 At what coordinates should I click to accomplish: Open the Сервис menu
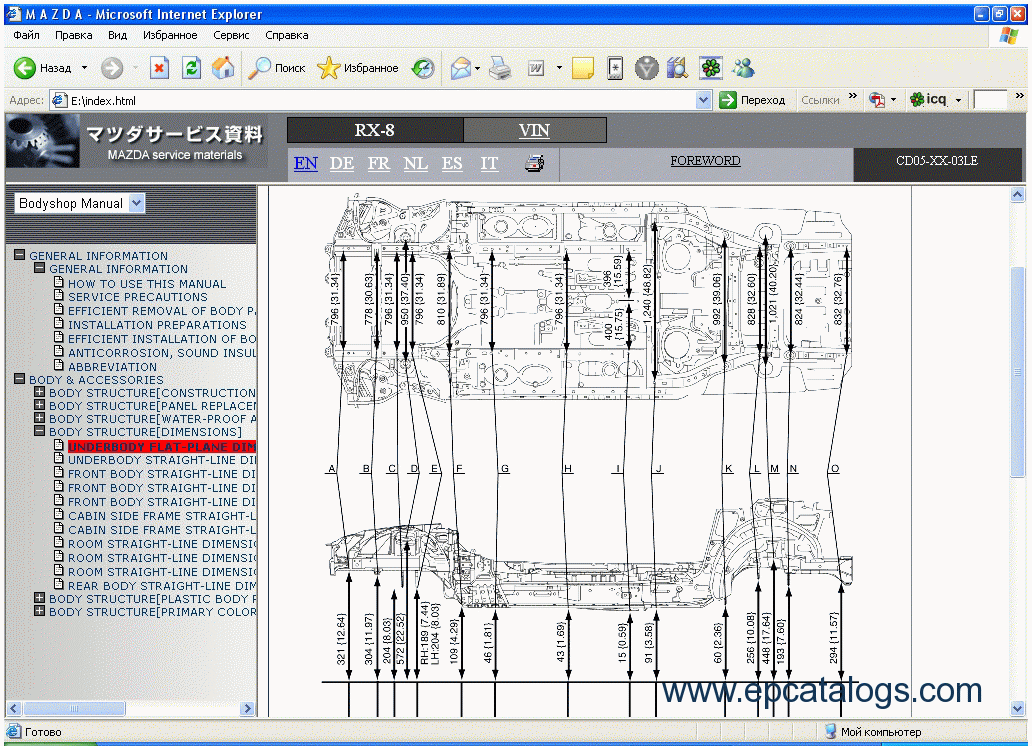pyautogui.click(x=231, y=35)
